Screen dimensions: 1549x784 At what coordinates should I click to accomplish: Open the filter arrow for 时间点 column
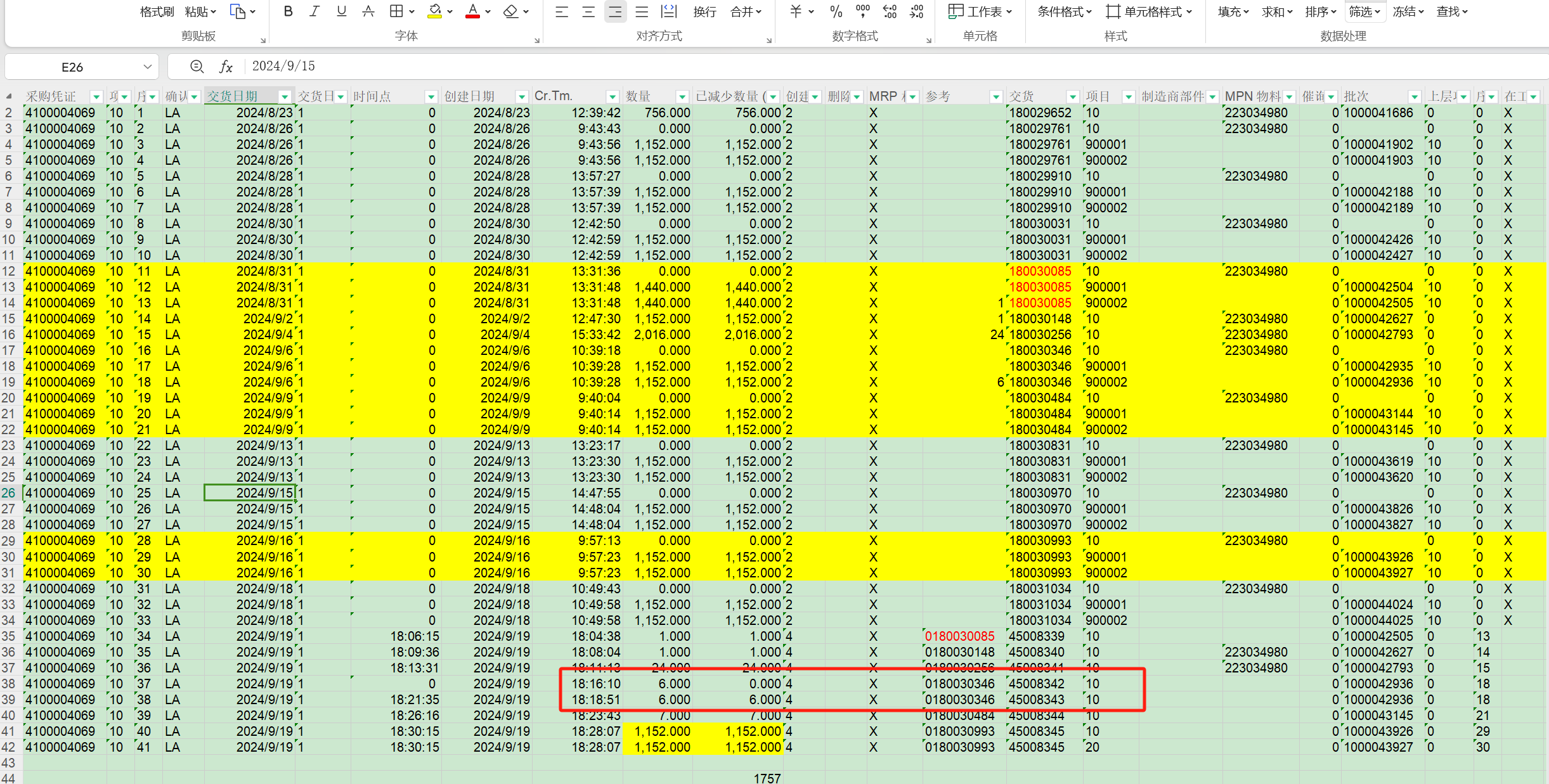click(431, 96)
